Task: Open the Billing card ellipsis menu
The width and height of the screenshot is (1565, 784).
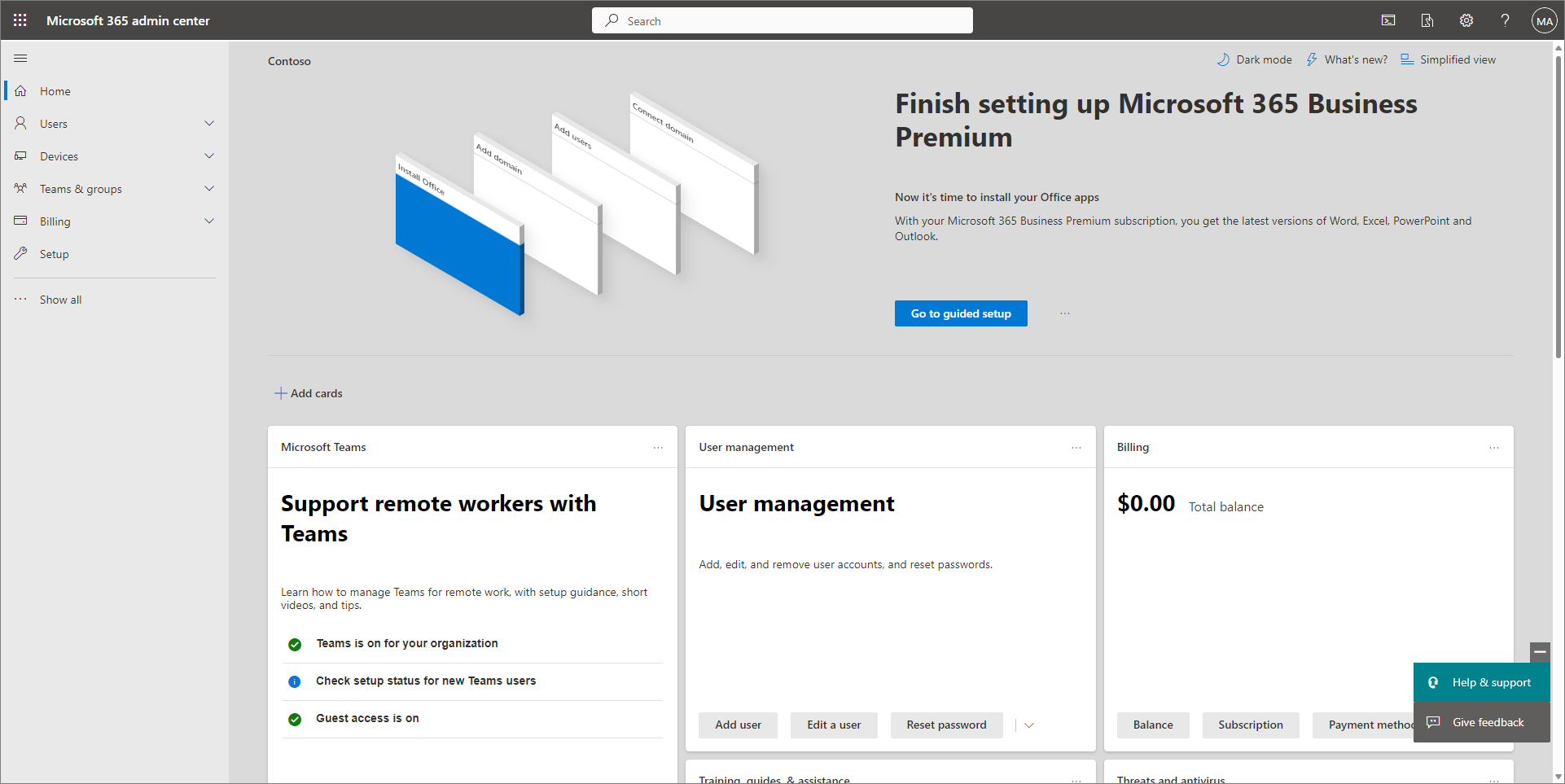Action: coord(1494,448)
